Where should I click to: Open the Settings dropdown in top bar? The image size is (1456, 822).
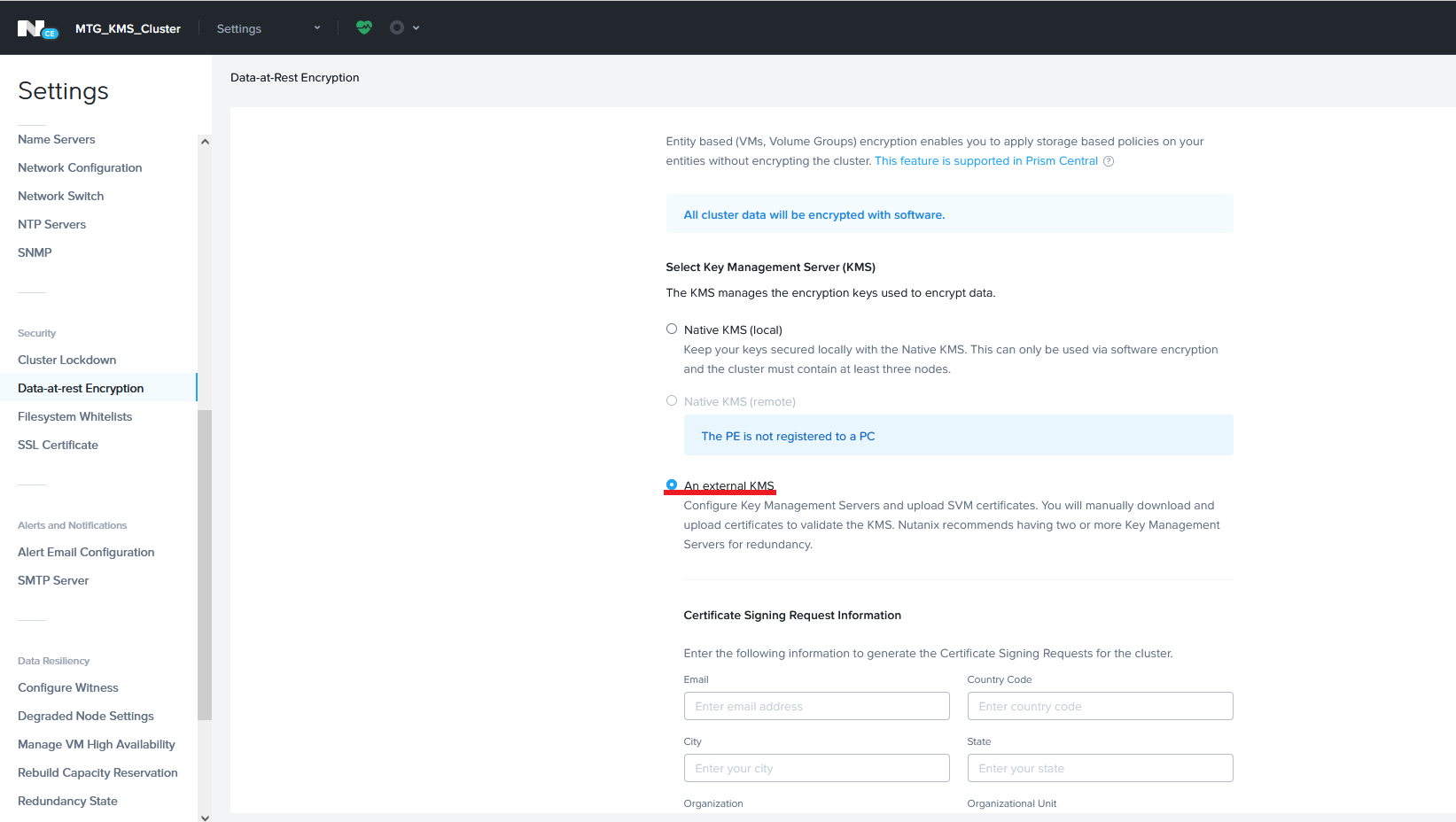point(268,28)
